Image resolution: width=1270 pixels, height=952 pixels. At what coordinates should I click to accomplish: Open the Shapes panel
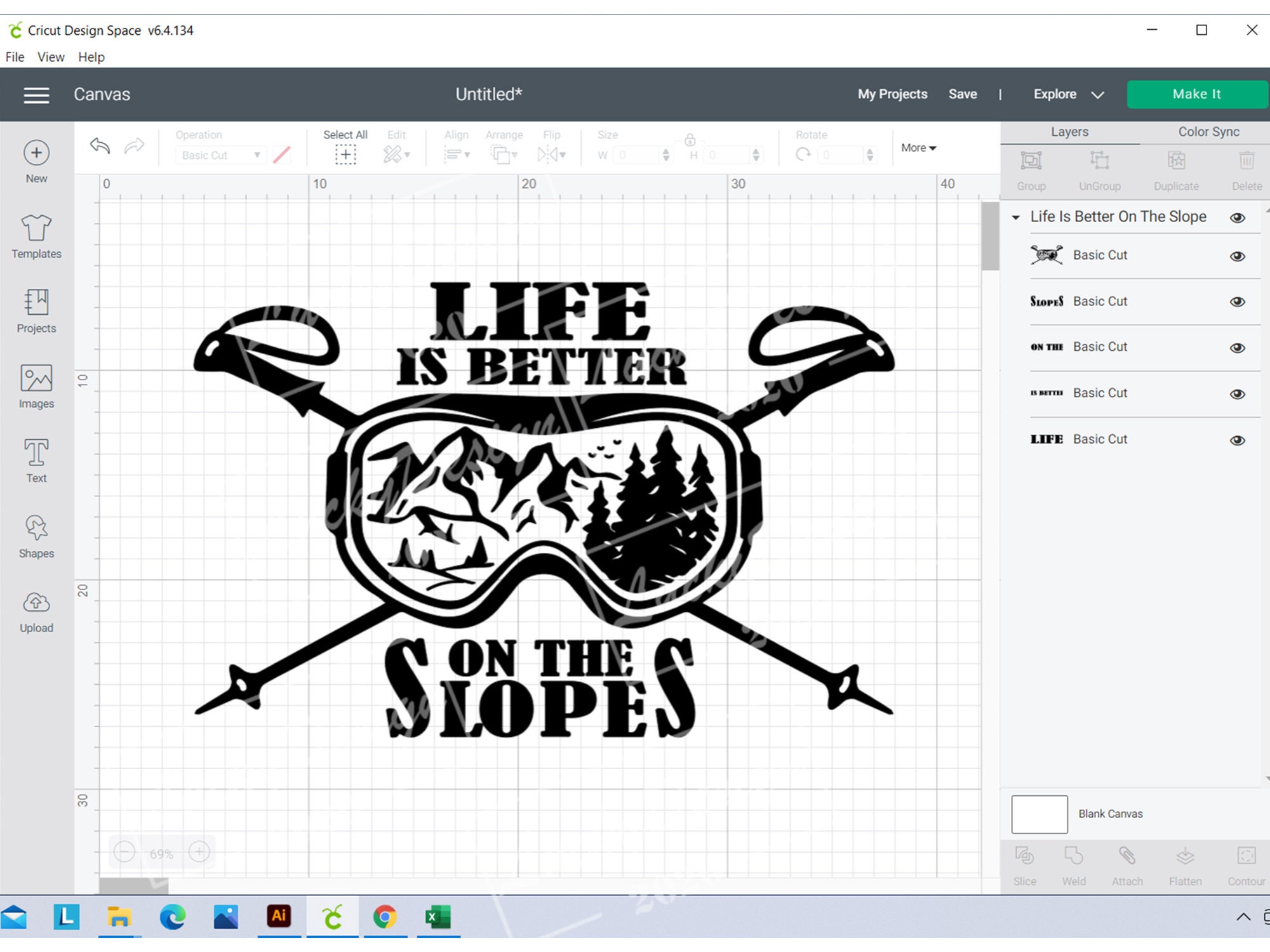36,535
